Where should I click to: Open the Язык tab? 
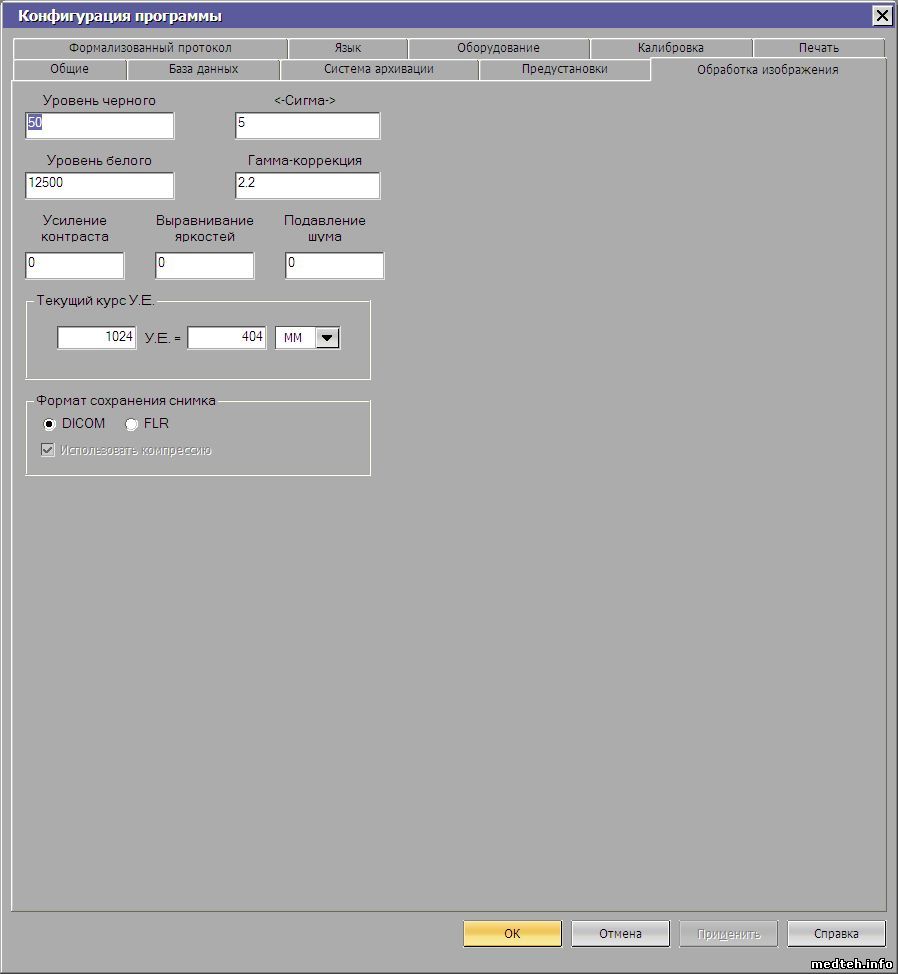point(347,48)
